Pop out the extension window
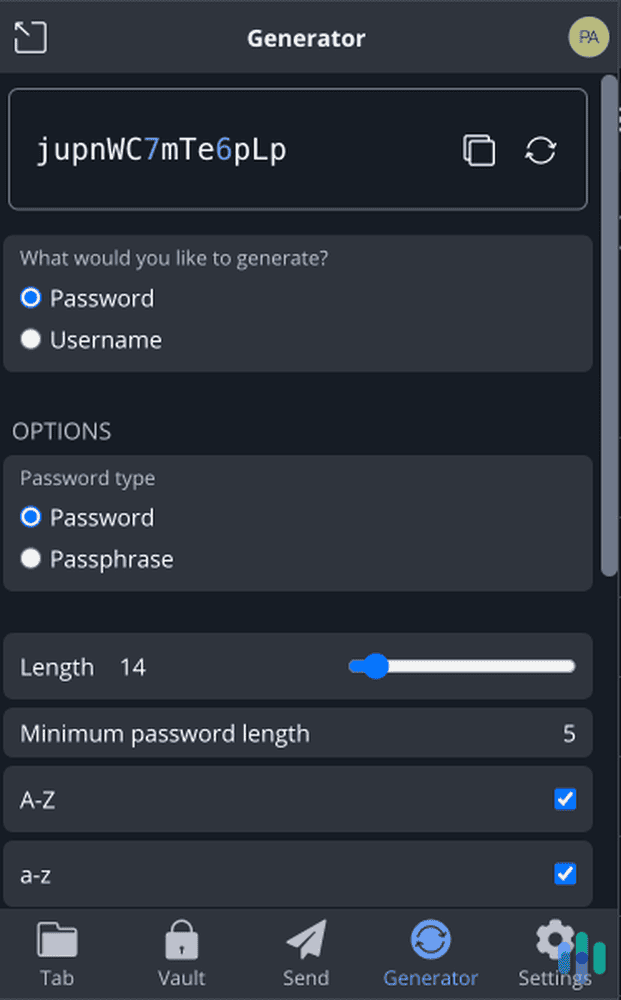Viewport: 621px width, 1000px height. coord(30,37)
